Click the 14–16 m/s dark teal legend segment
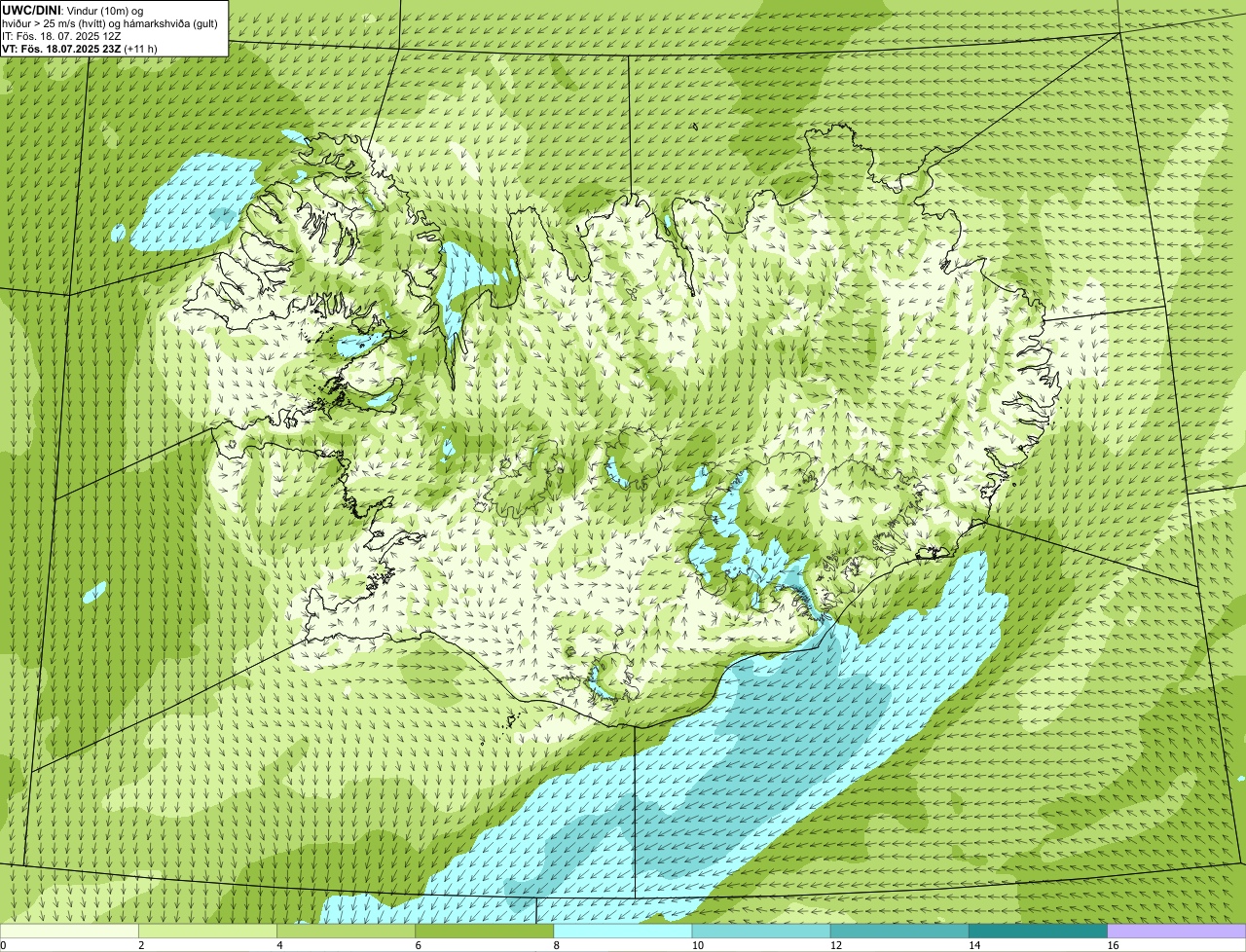Screen dimensions: 1246x952 [x=1039, y=931]
